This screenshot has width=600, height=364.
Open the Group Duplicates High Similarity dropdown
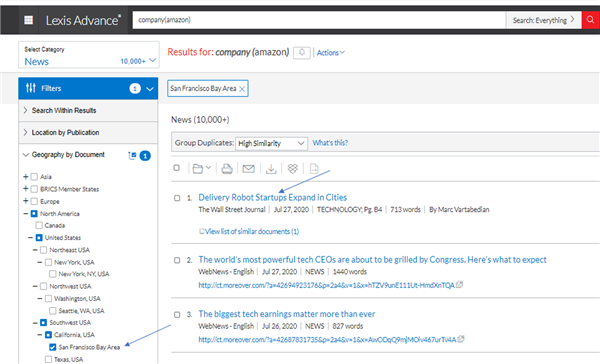point(271,143)
